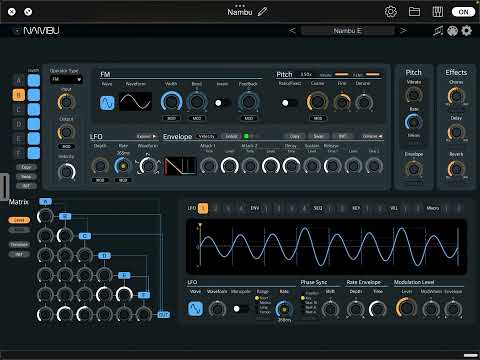Click the MOD button under LFO Depth
This screenshot has width=480, height=360.
(100, 180)
